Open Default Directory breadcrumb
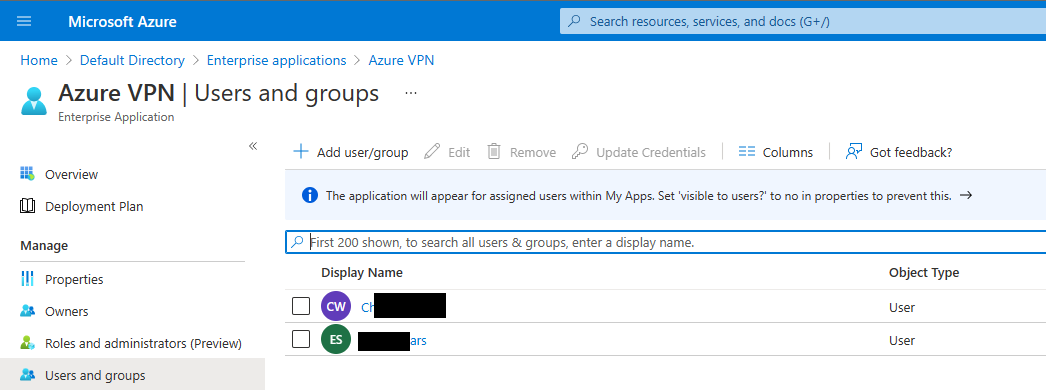Image resolution: width=1046 pixels, height=392 pixels. point(132,60)
